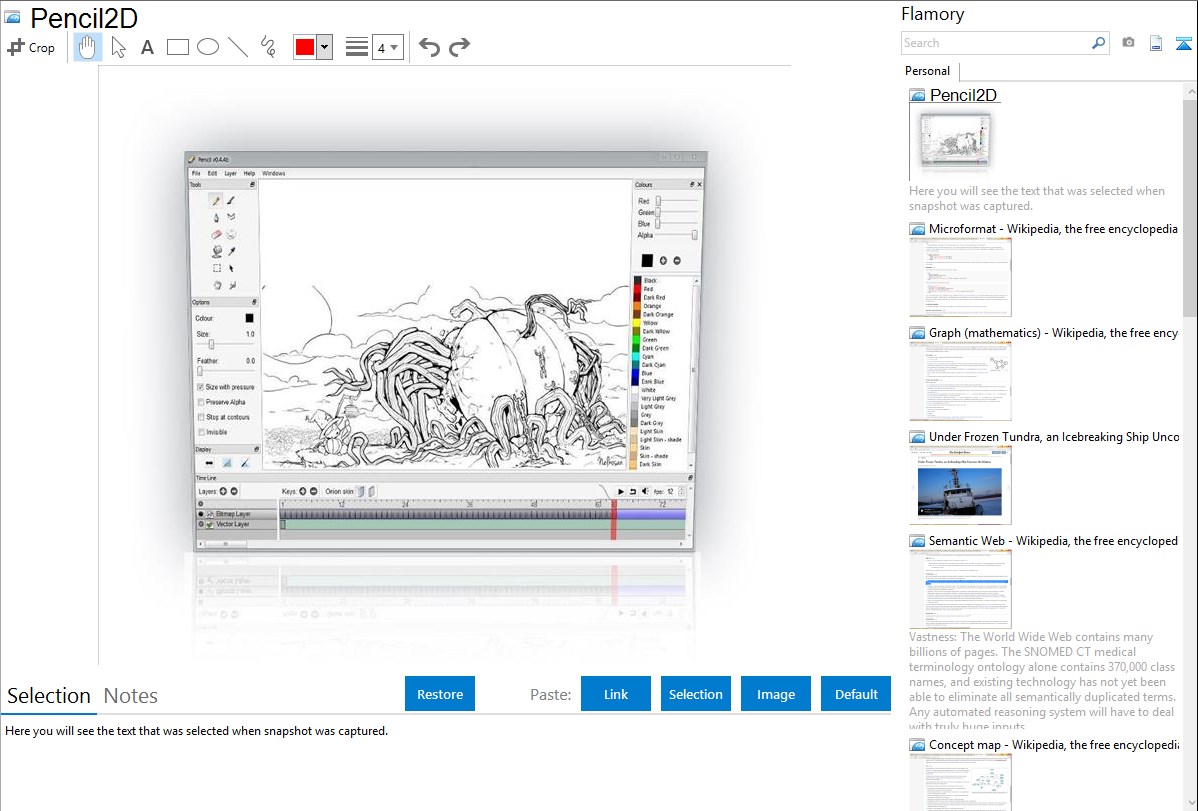Select the arrow pointer tool
The width and height of the screenshot is (1198, 811).
point(118,47)
